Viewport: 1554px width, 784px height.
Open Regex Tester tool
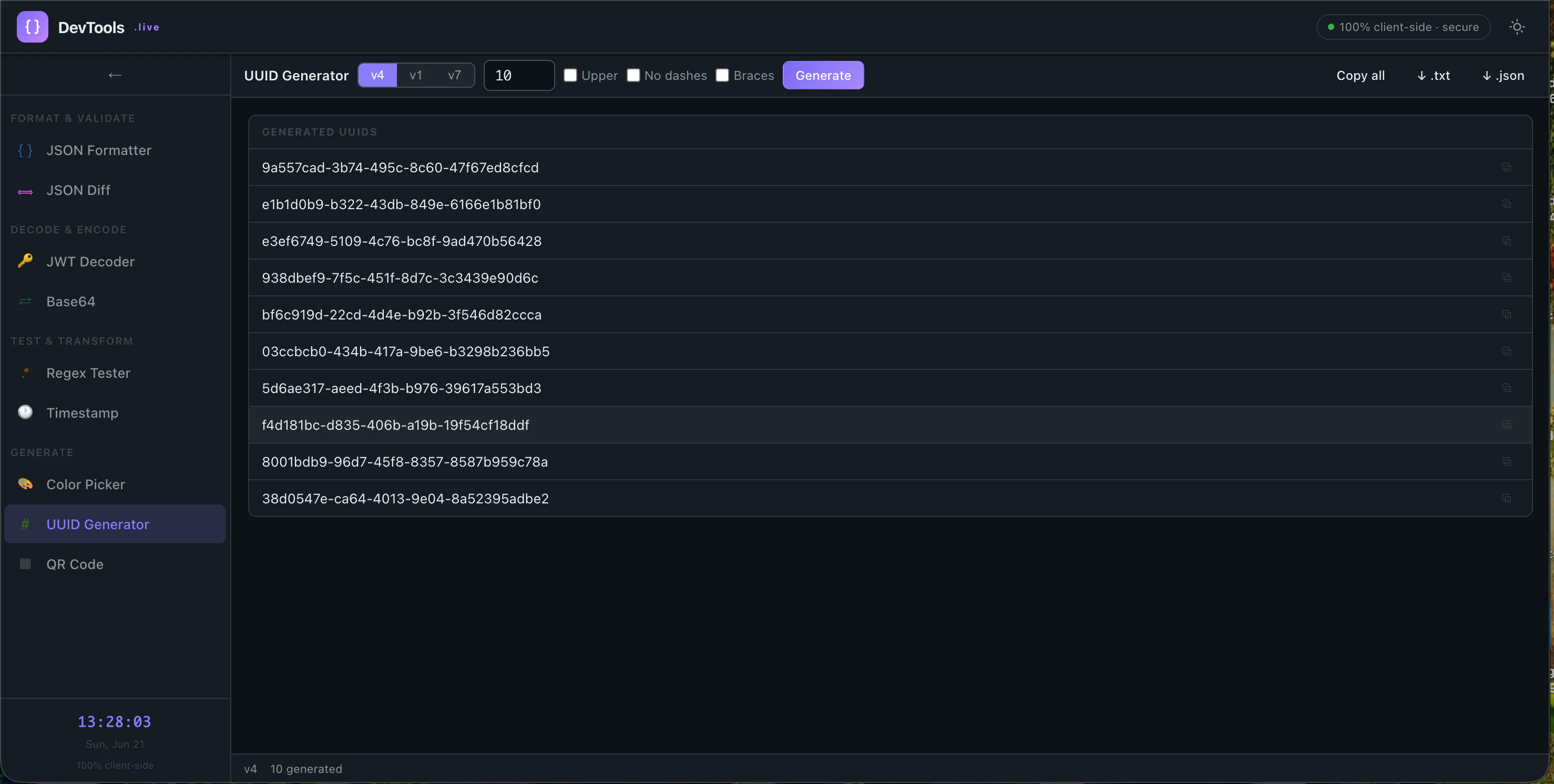click(x=115, y=373)
